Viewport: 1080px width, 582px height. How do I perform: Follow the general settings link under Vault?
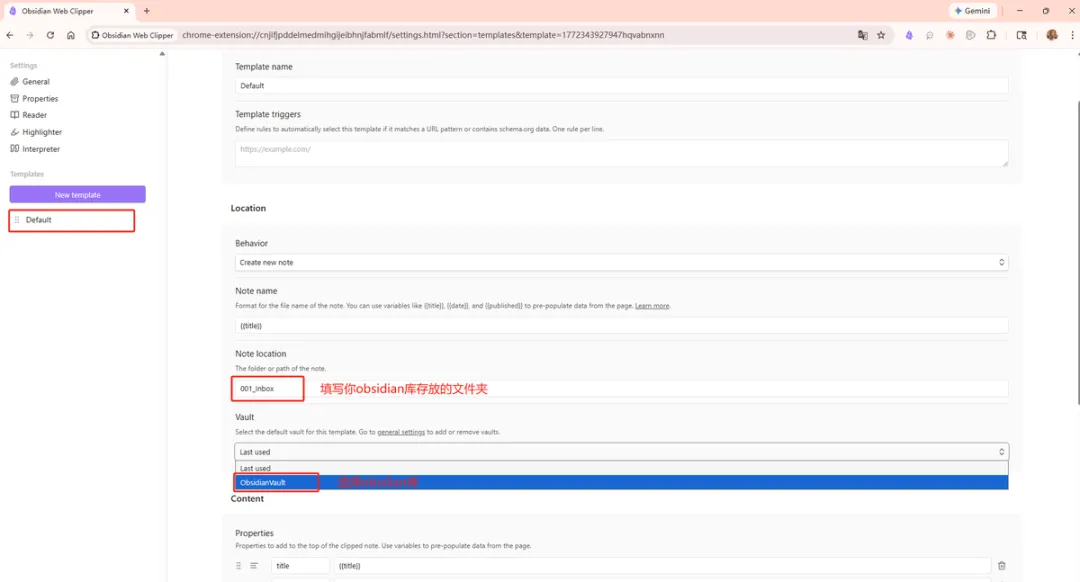click(401, 432)
